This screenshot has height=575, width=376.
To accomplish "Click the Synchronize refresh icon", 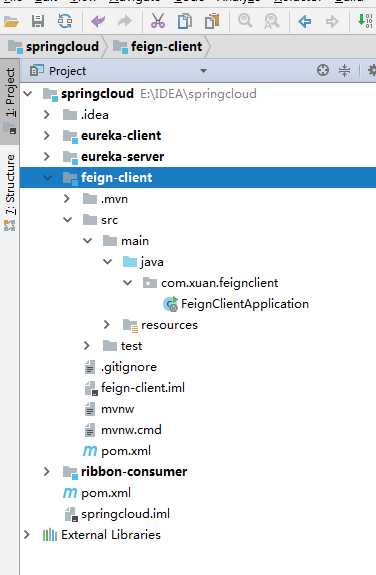I will tap(65, 22).
